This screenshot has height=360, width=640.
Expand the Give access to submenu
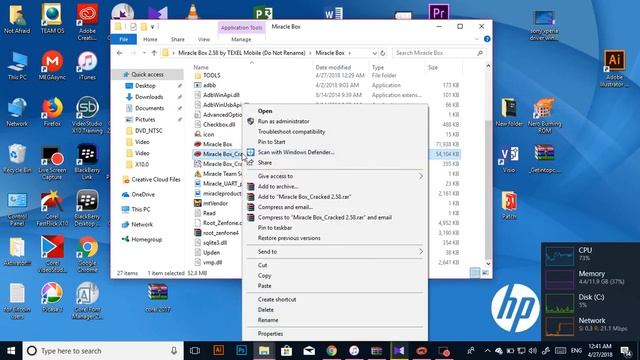(335, 176)
